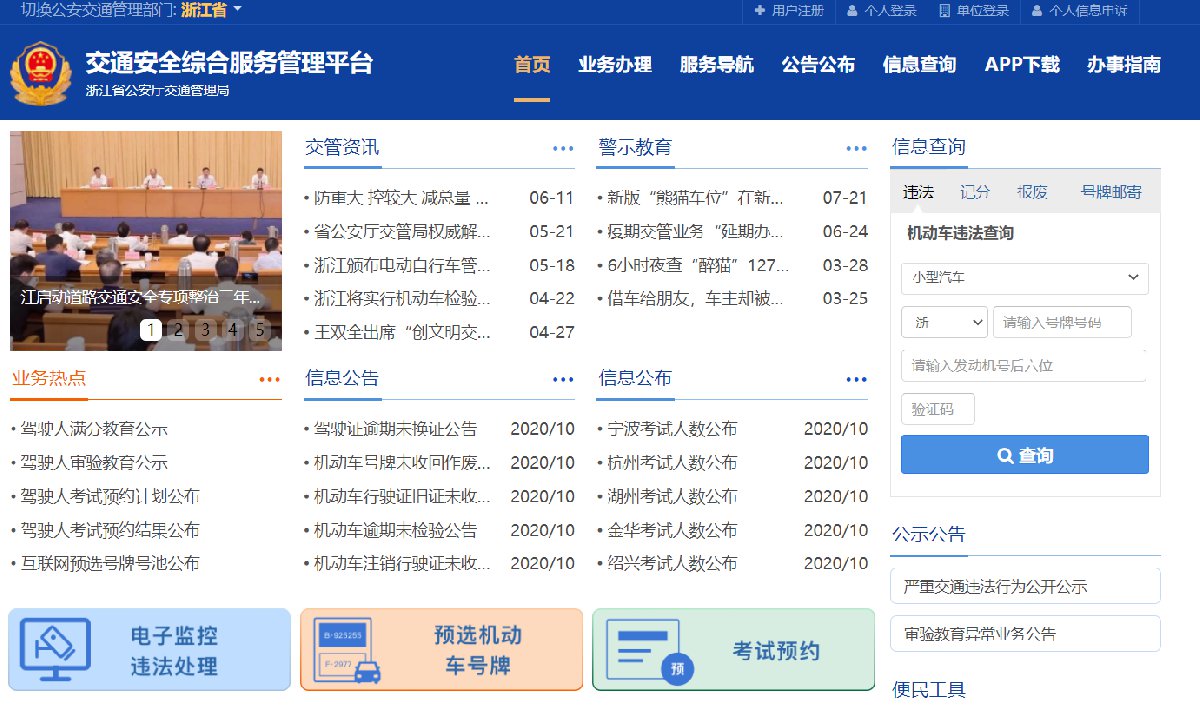The height and width of the screenshot is (707, 1200).
Task: Open 信息公布 more dots icon
Action: click(x=856, y=379)
